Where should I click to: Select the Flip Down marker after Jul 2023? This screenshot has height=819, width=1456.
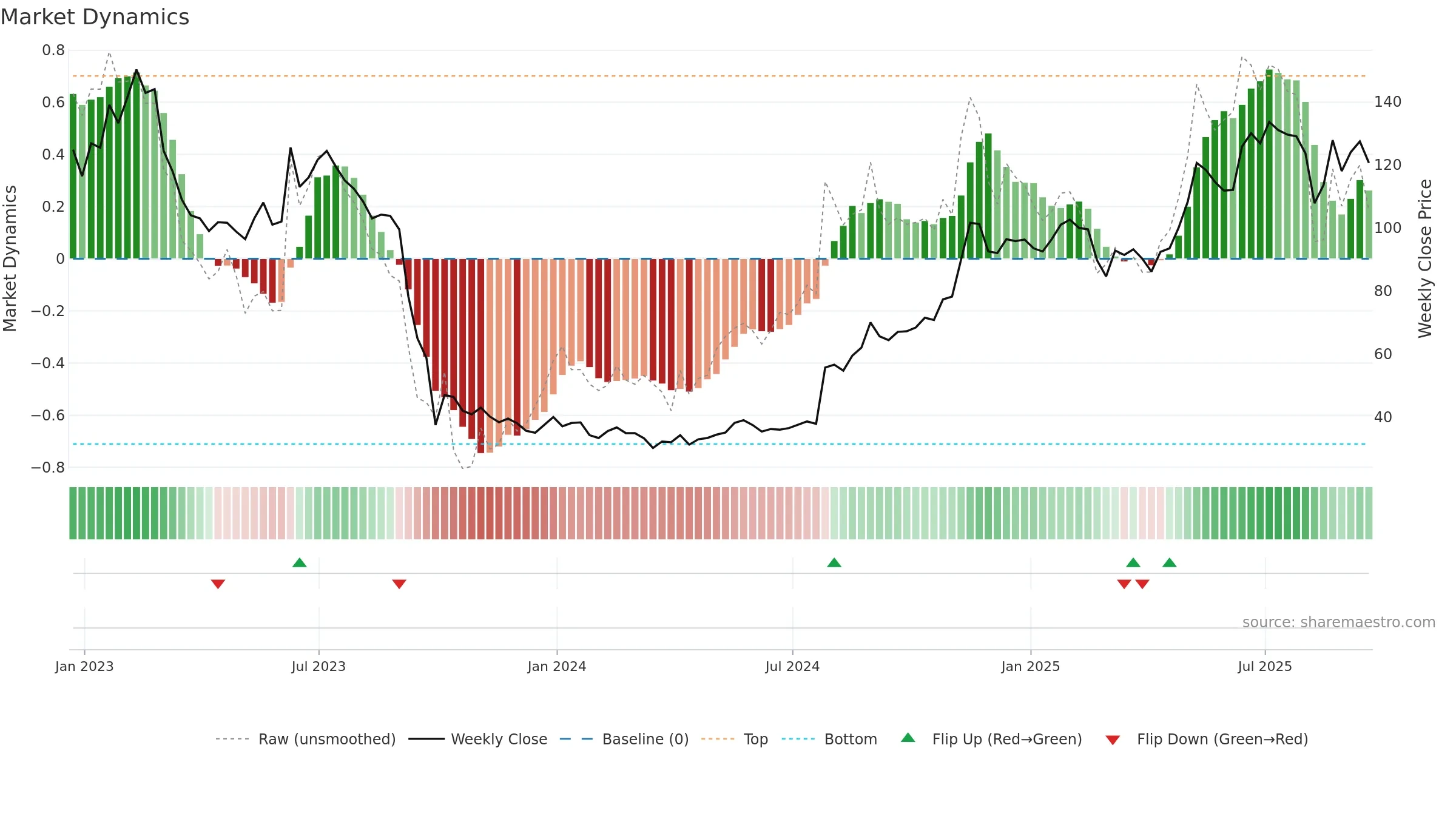[399, 584]
